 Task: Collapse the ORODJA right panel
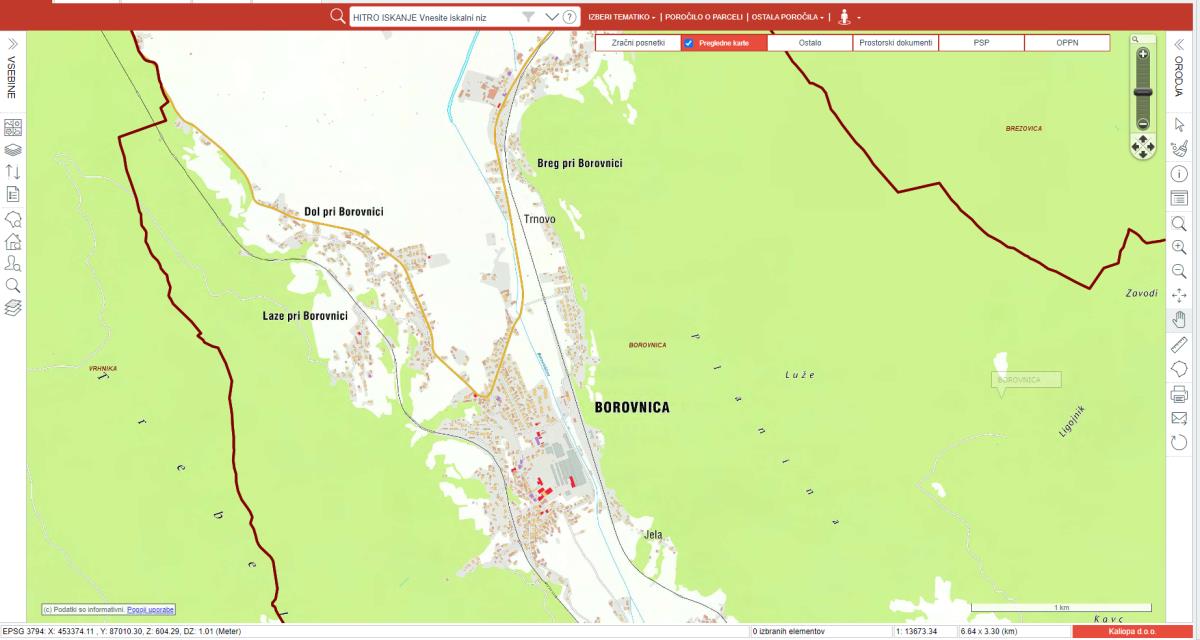pos(1179,44)
